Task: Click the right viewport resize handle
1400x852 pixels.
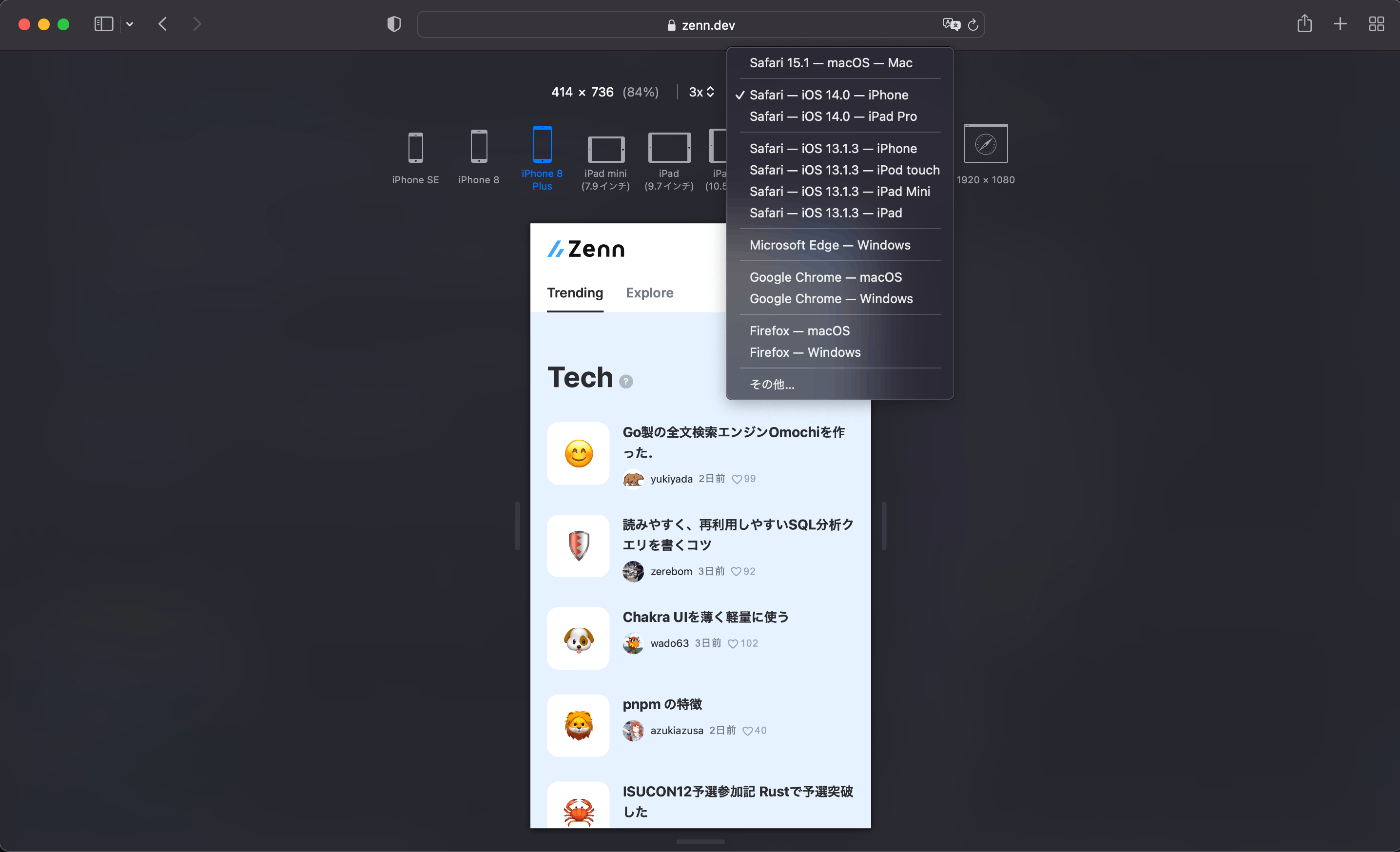Action: click(884, 526)
